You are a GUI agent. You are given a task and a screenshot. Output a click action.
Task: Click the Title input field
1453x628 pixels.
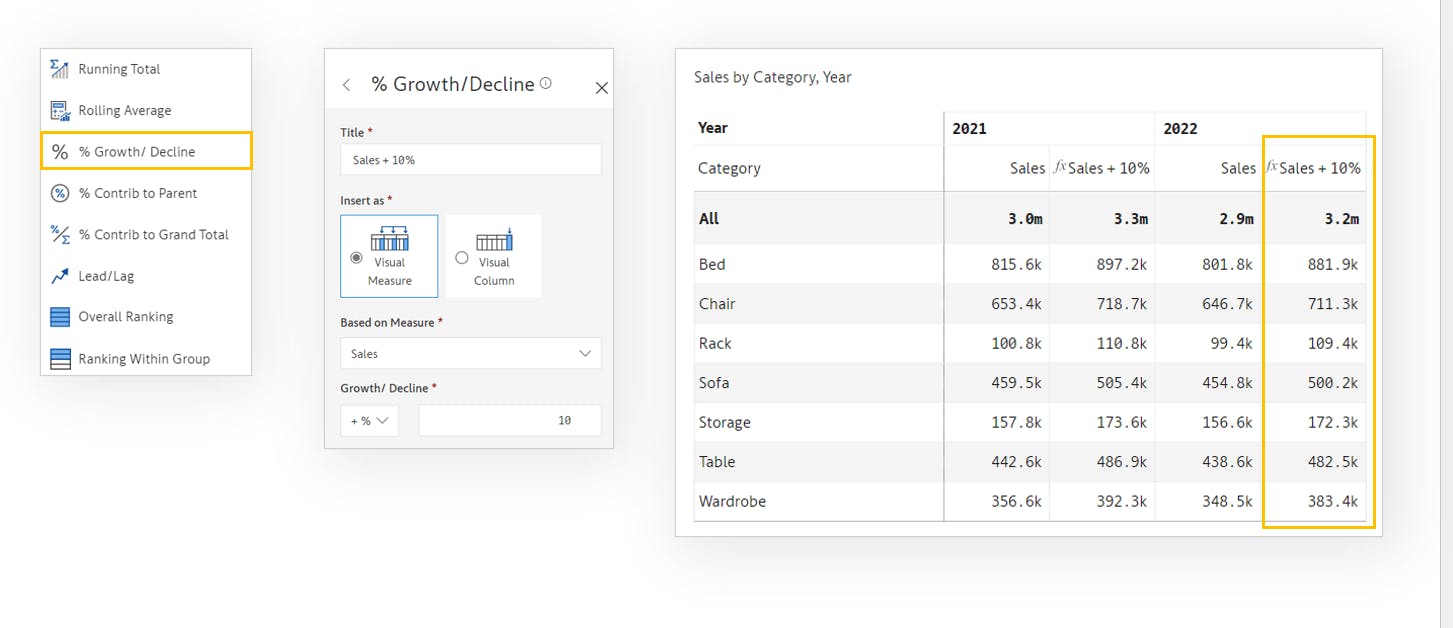pos(470,160)
